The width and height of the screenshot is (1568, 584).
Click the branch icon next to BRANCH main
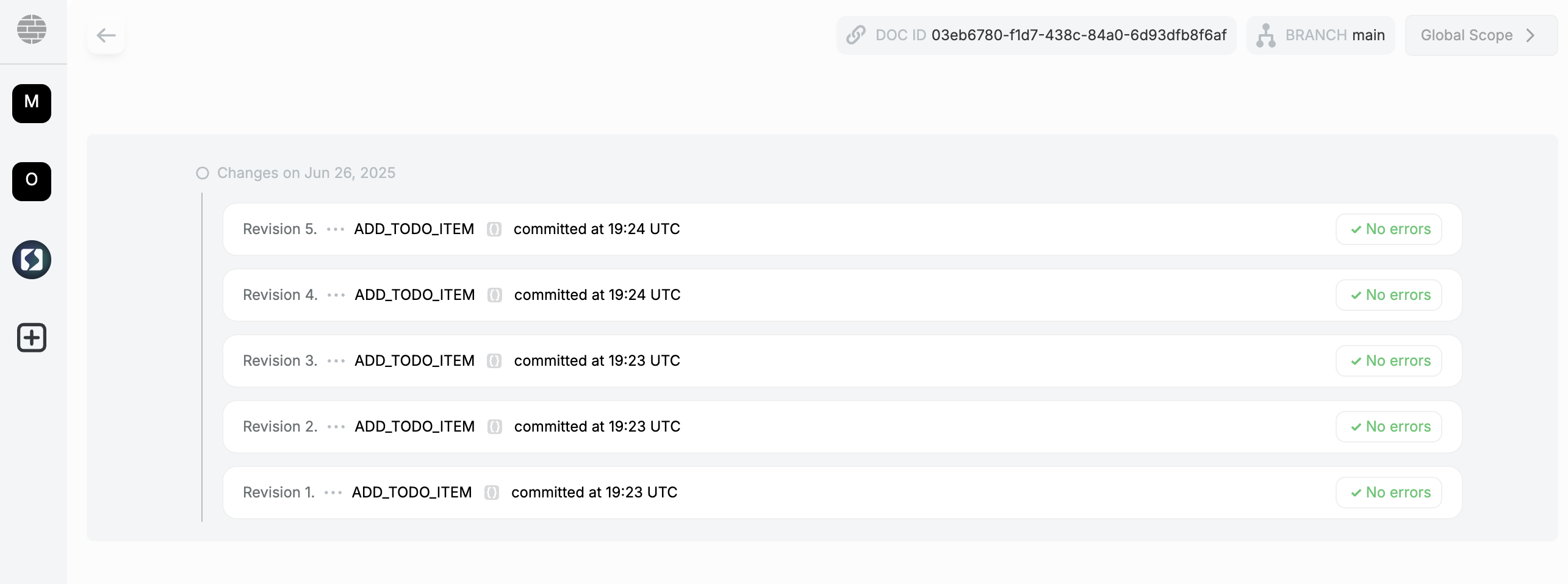click(x=1267, y=35)
